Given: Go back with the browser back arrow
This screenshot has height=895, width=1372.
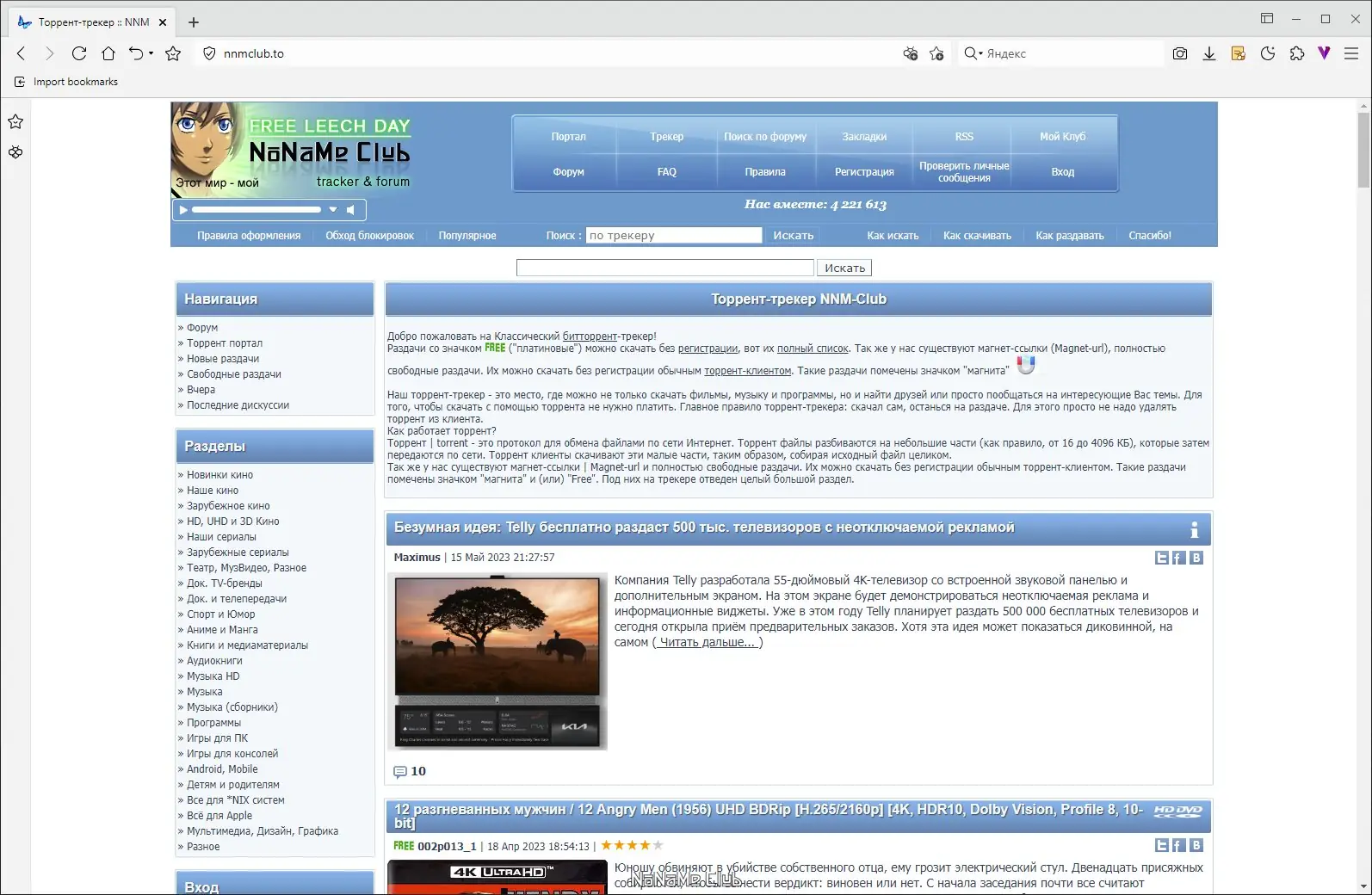Looking at the screenshot, I should [x=22, y=53].
